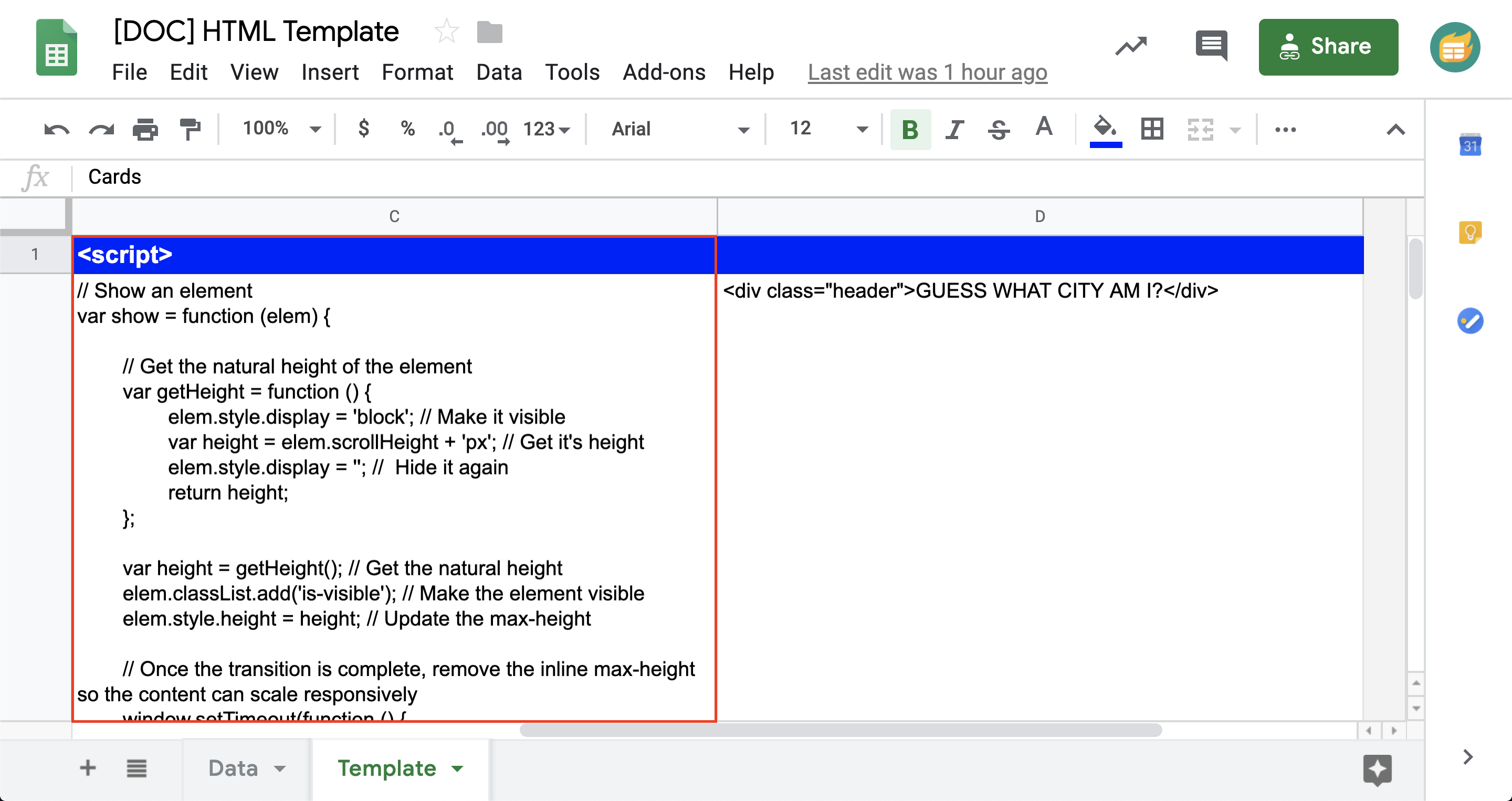Open comment history icon
The height and width of the screenshot is (801, 1512).
[x=1211, y=46]
